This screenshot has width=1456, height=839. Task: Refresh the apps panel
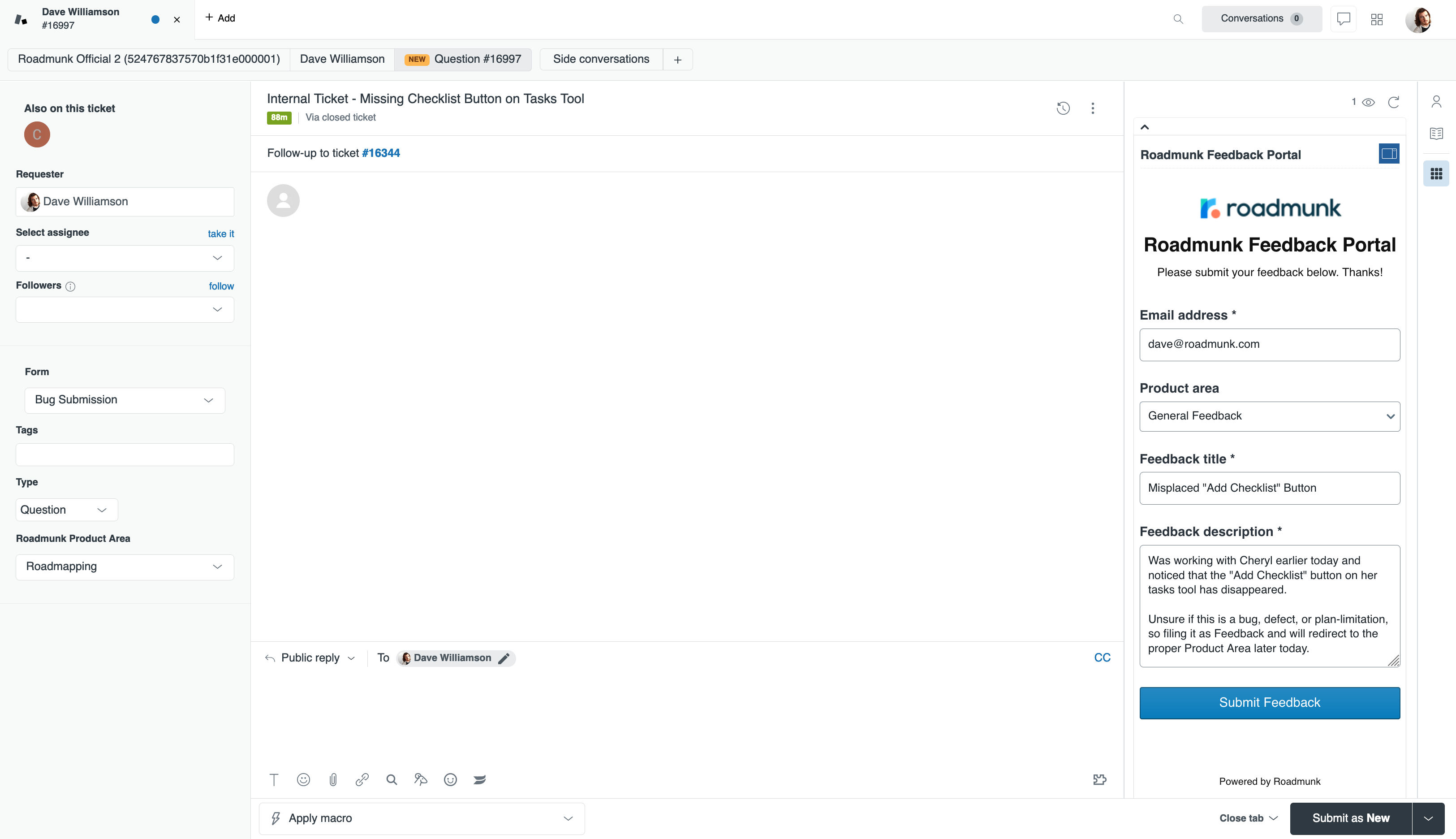(1393, 103)
